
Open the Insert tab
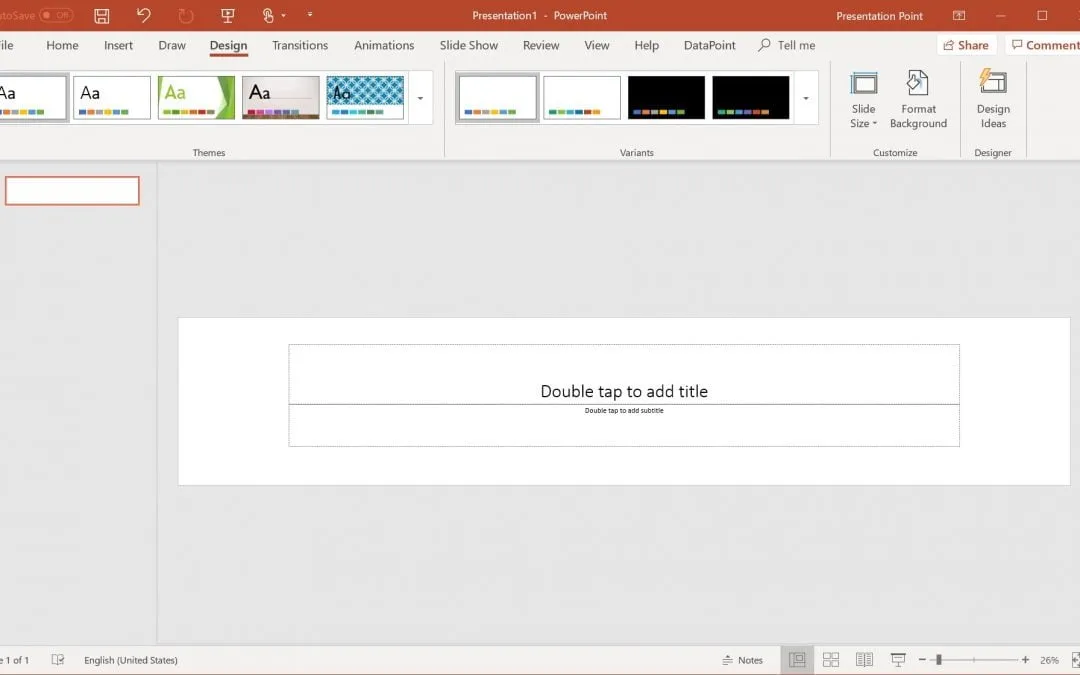(x=118, y=45)
